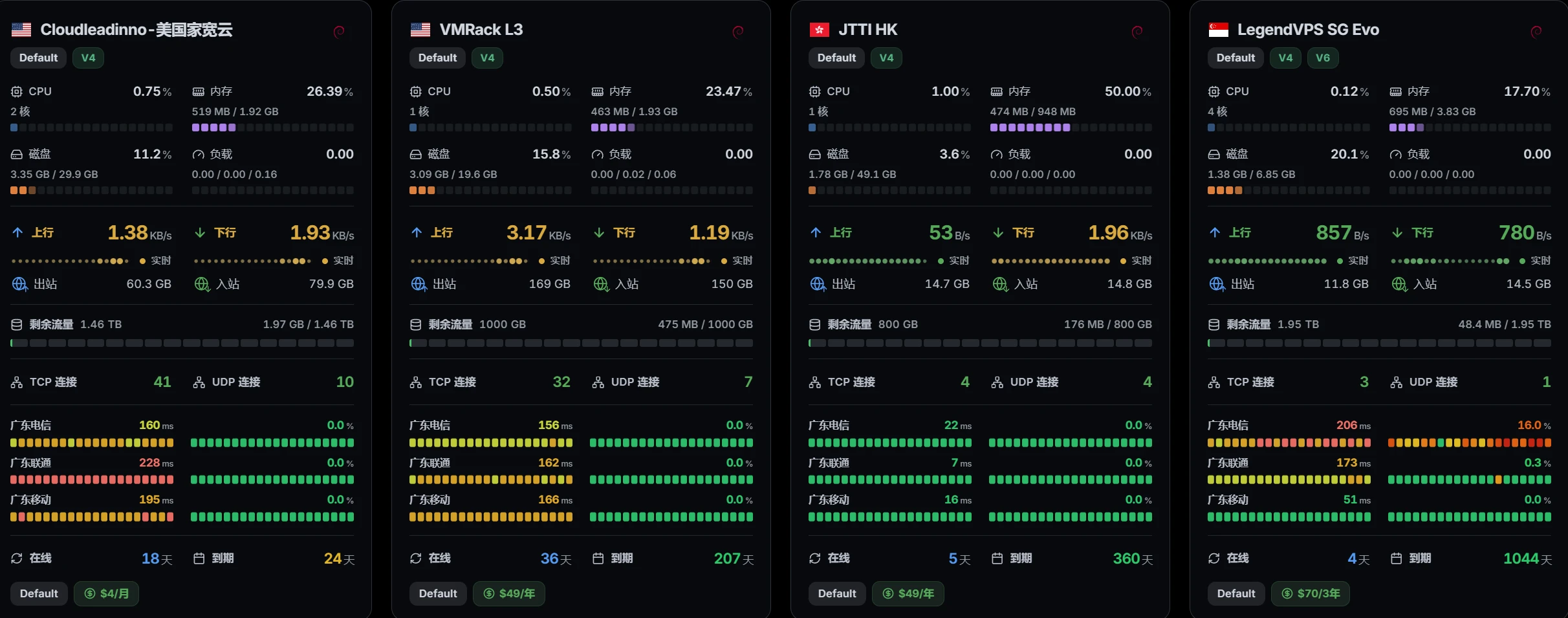Click the 出站 globe icon on JTTI HK

(x=818, y=284)
